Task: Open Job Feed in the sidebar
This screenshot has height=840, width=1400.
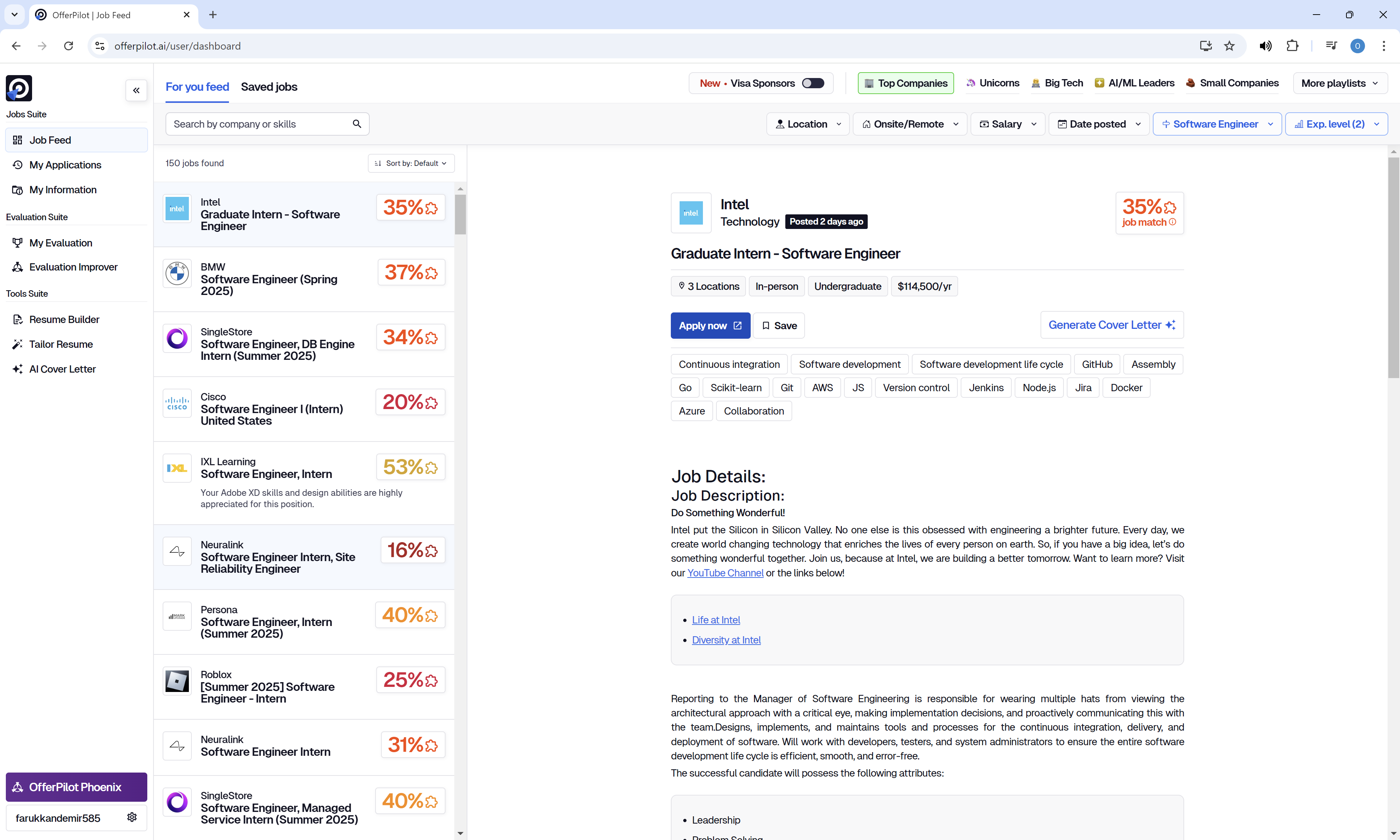Action: (77, 140)
